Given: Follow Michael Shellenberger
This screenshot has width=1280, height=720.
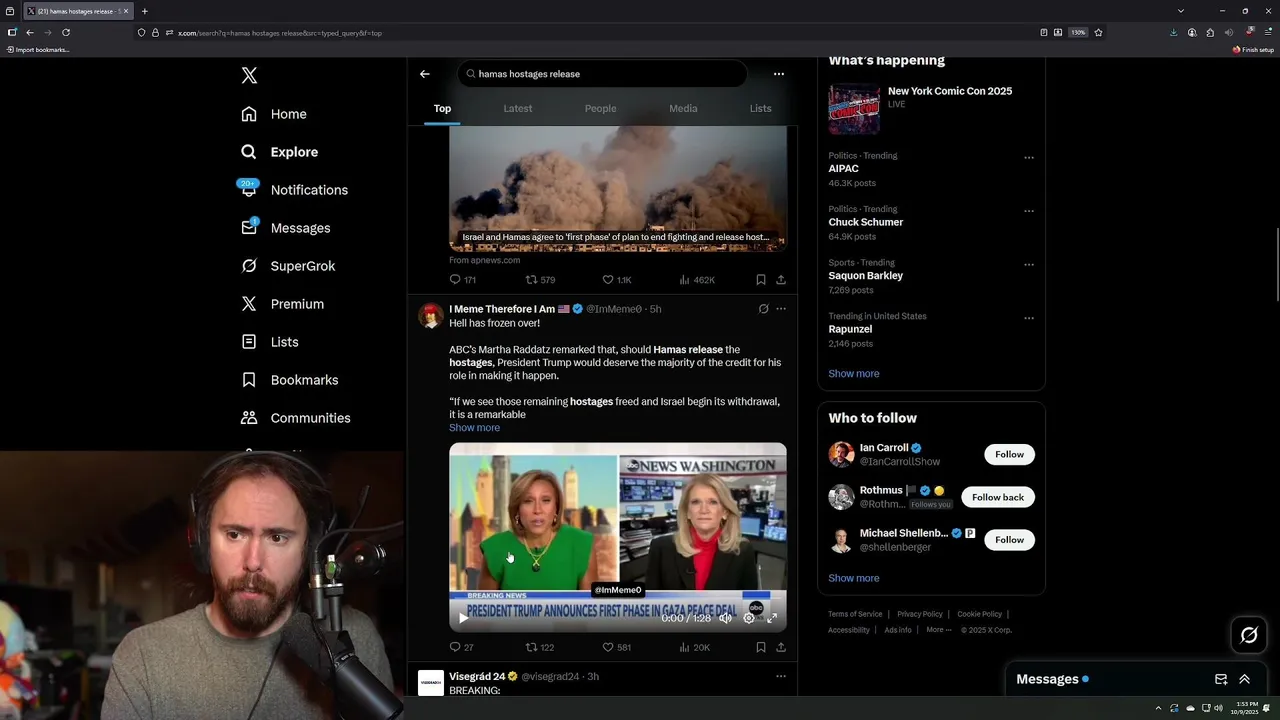Looking at the screenshot, I should (x=1009, y=540).
